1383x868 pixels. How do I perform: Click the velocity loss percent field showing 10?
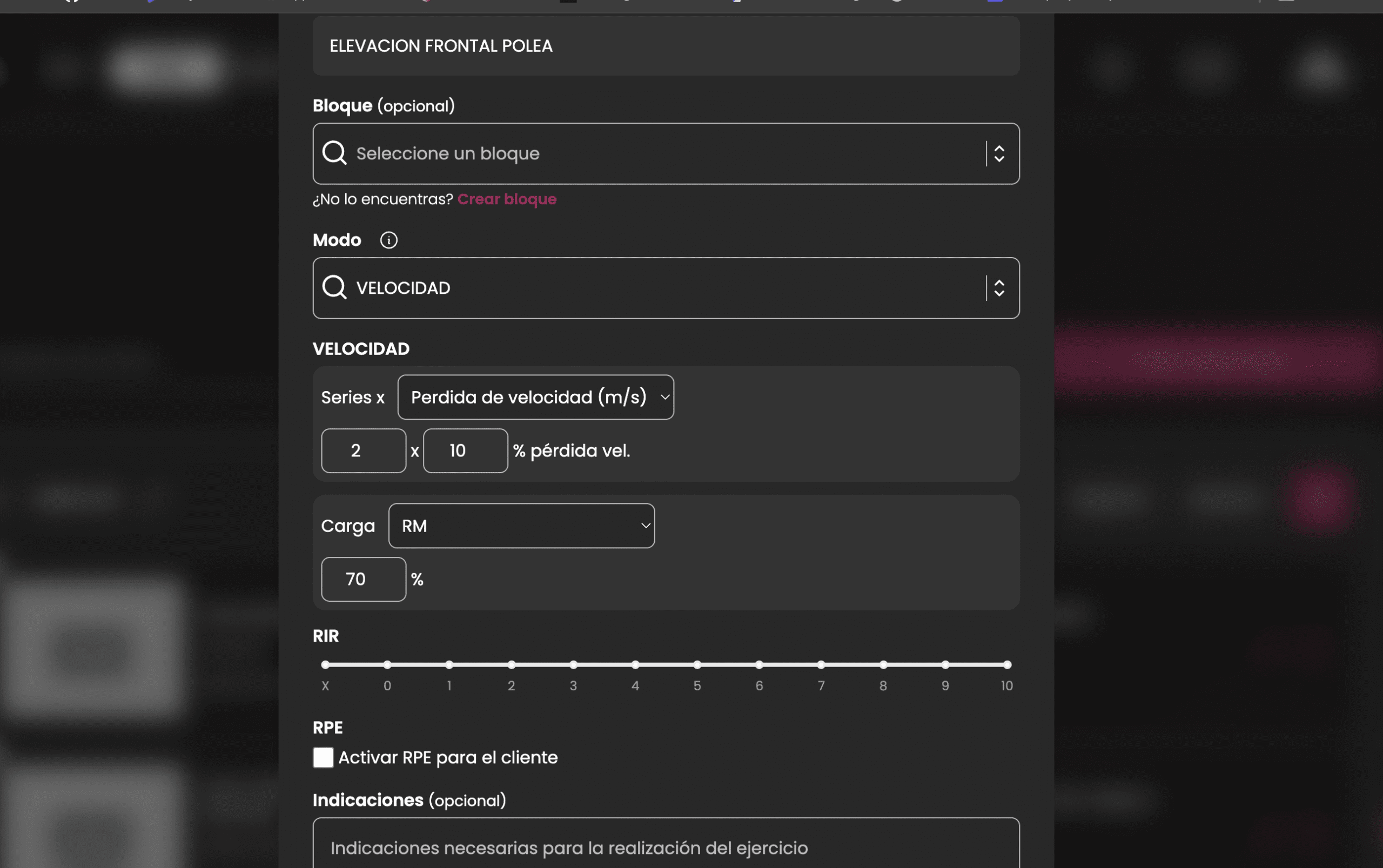tap(465, 450)
